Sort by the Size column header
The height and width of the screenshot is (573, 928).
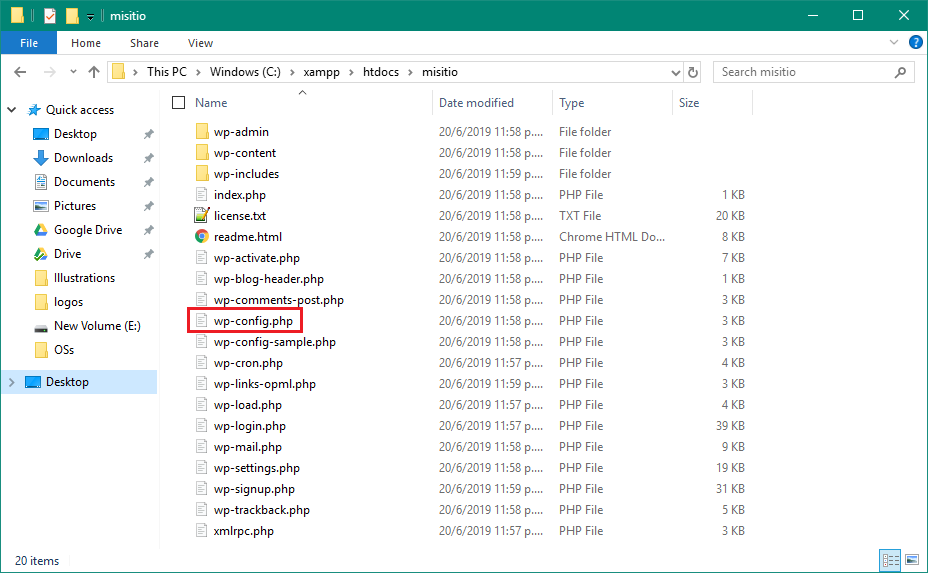coord(689,102)
